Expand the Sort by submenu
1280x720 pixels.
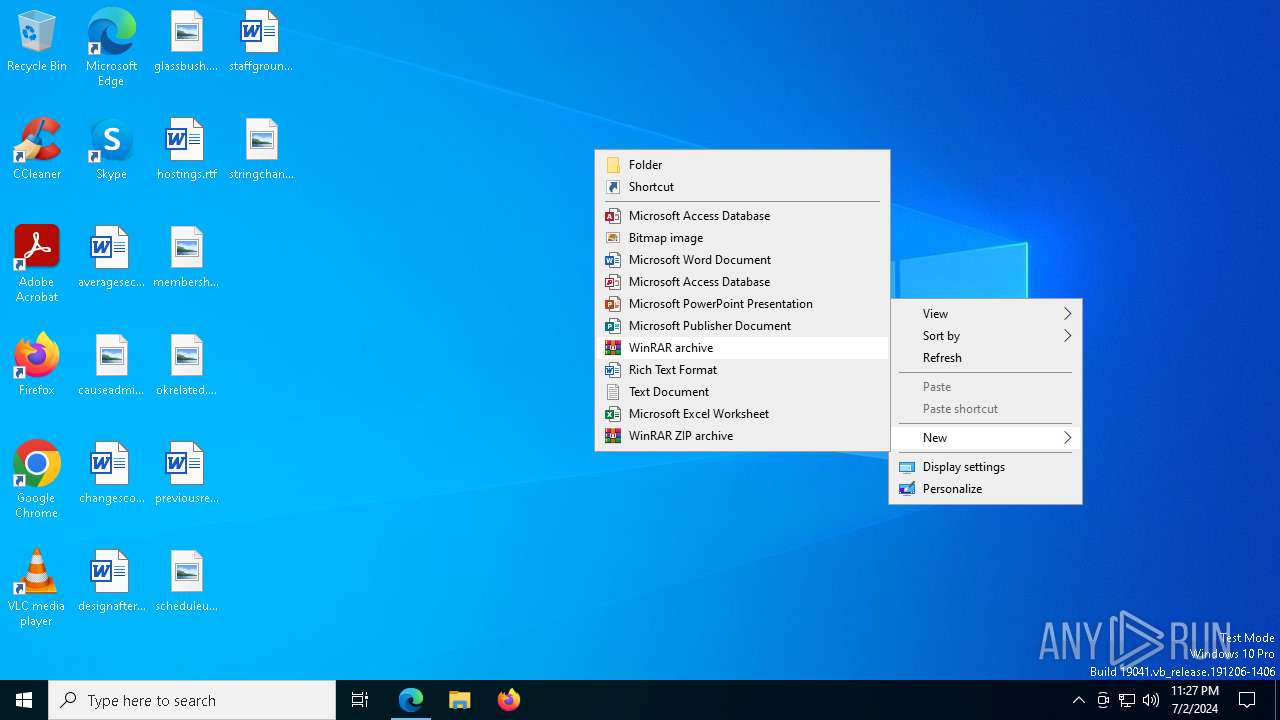(985, 336)
